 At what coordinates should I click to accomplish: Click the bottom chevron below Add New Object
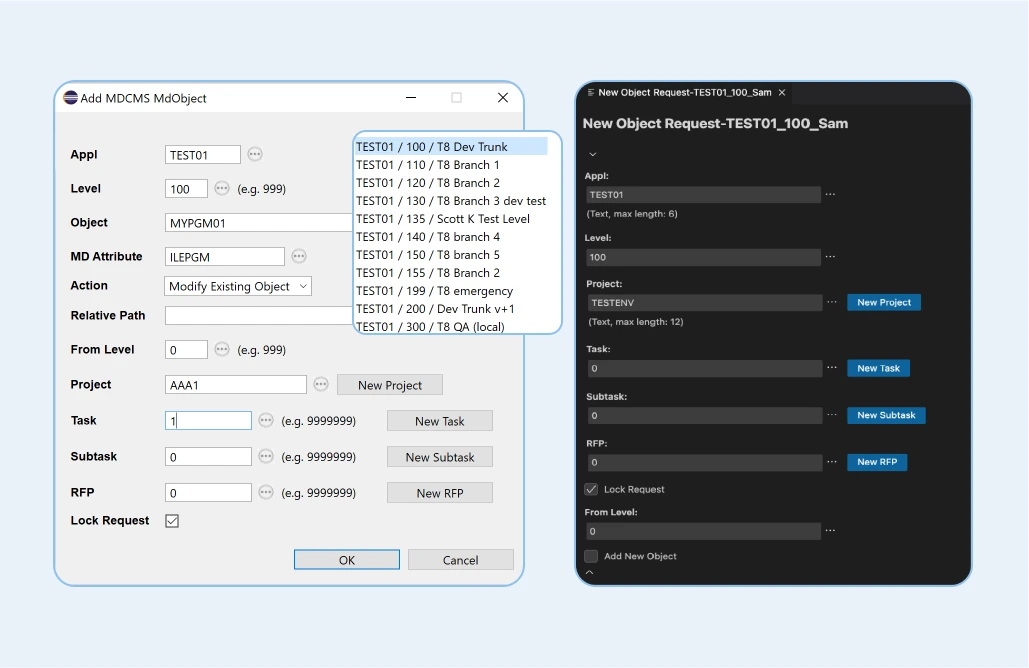pos(589,573)
